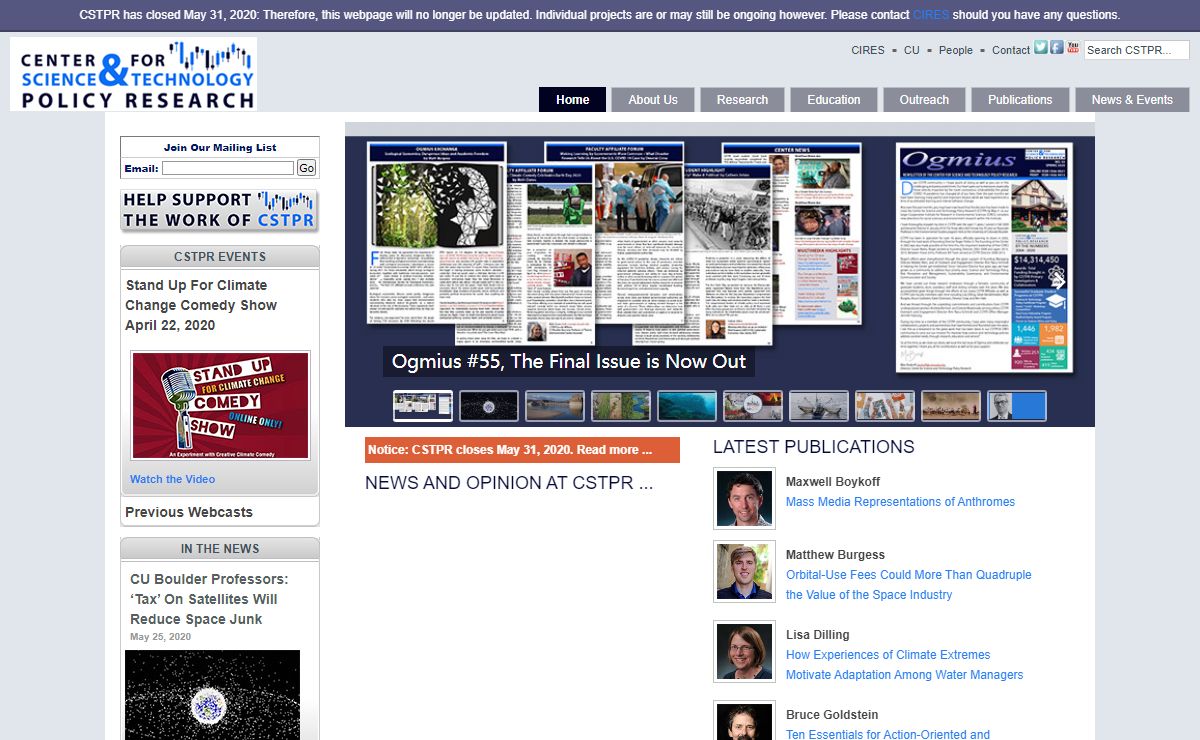The width and height of the screenshot is (1200, 740).
Task: Open the CSTPR Twitter page icon
Action: click(x=1041, y=47)
